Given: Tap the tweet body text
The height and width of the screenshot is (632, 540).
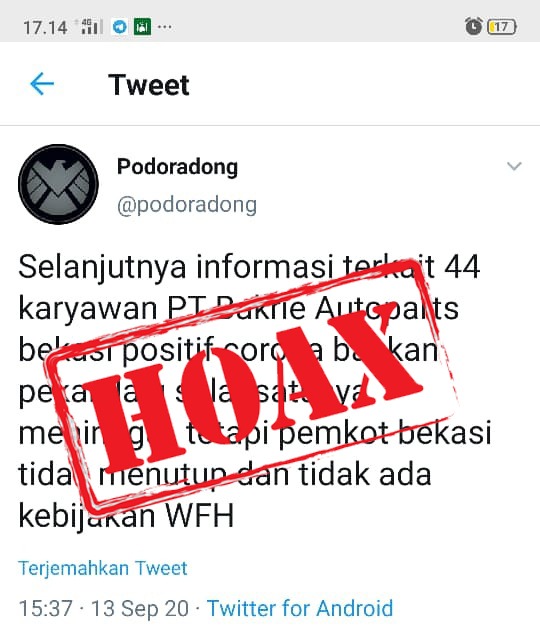Looking at the screenshot, I should coord(255,391).
